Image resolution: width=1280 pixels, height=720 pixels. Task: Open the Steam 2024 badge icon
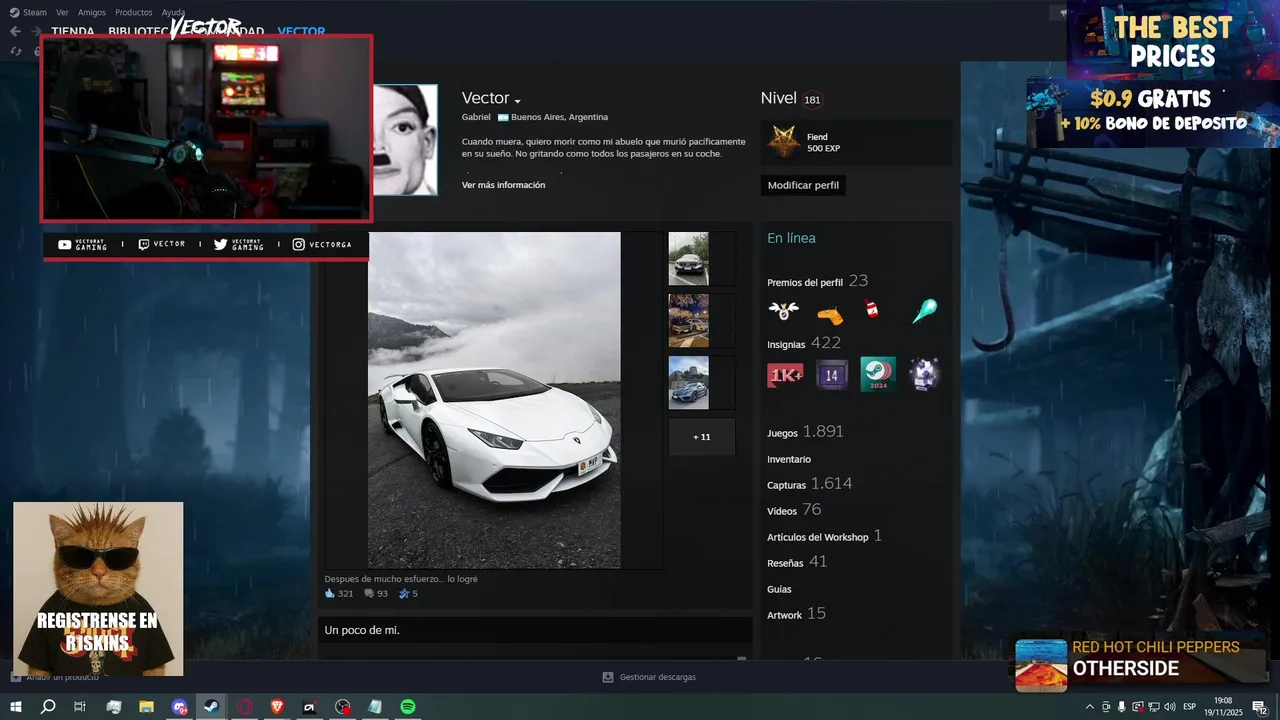[x=878, y=375]
